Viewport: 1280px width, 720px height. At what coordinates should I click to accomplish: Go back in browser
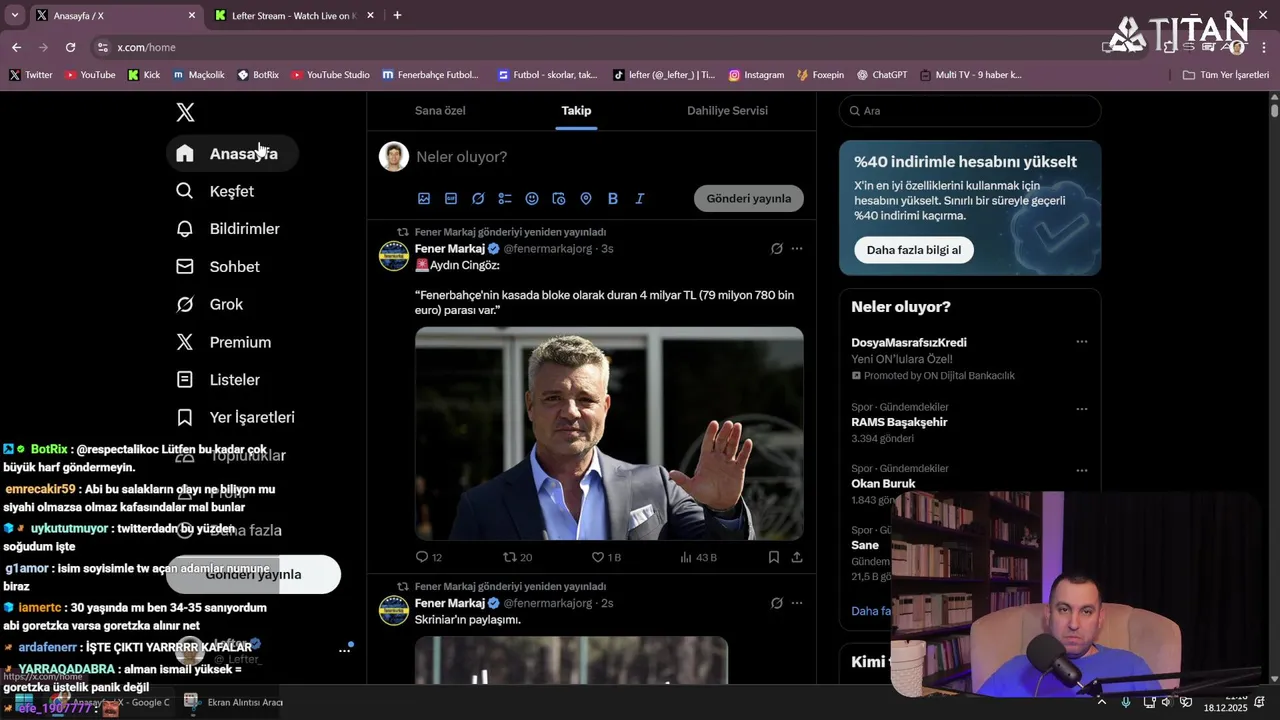pos(16,47)
